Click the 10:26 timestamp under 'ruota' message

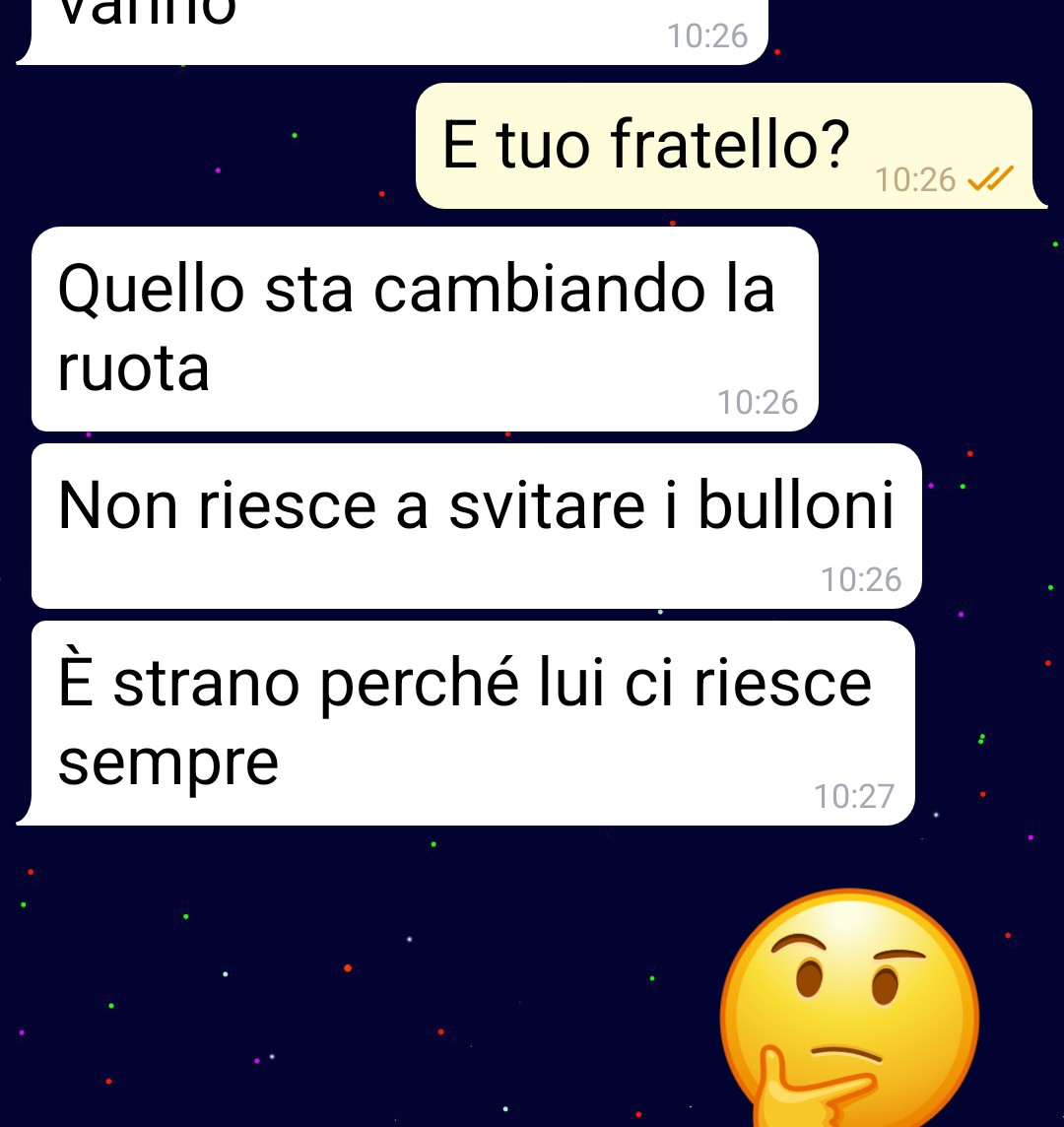(x=758, y=403)
